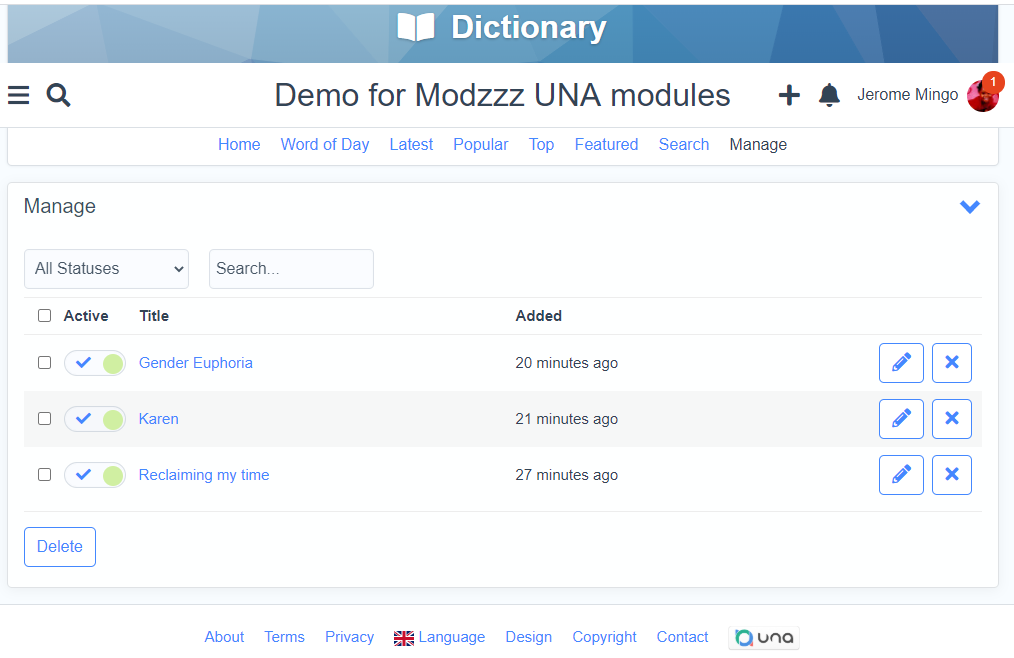This screenshot has height=658, width=1014.
Task: Check the box beside Karen row
Action: tap(44, 419)
